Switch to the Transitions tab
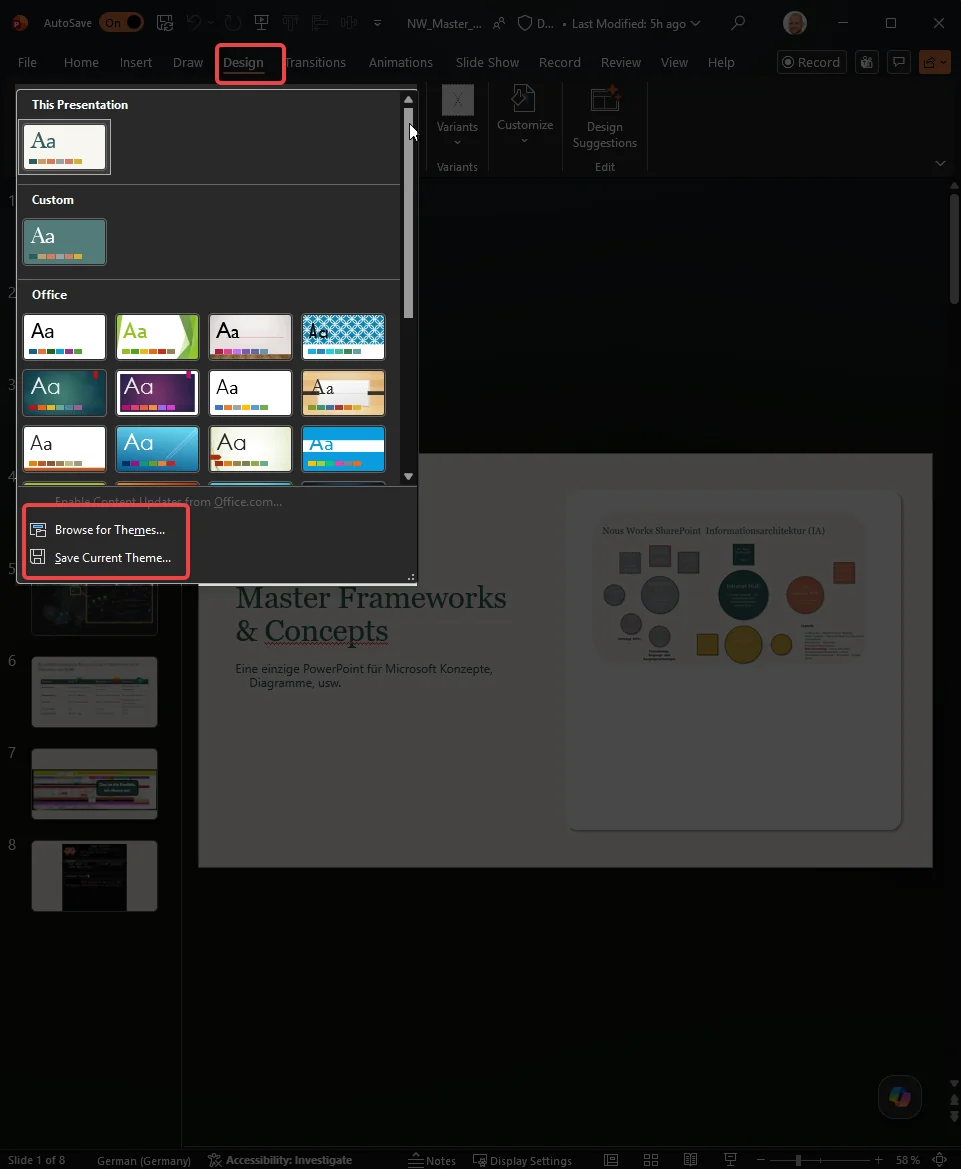961x1169 pixels. (x=315, y=63)
